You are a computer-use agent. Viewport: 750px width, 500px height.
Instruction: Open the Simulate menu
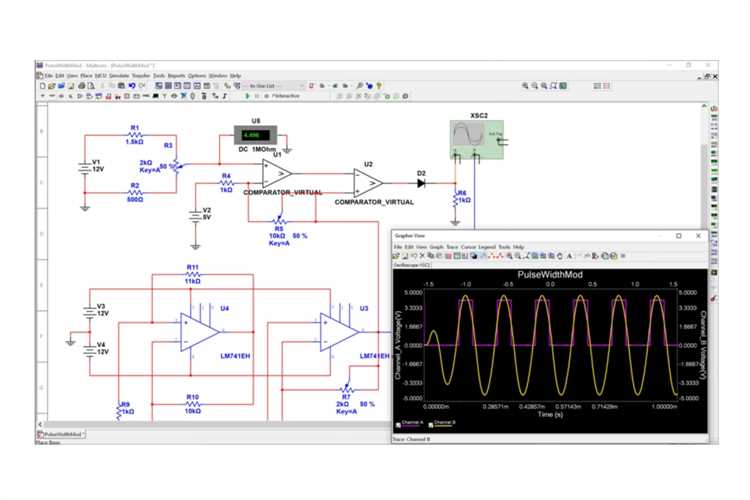click(x=119, y=76)
